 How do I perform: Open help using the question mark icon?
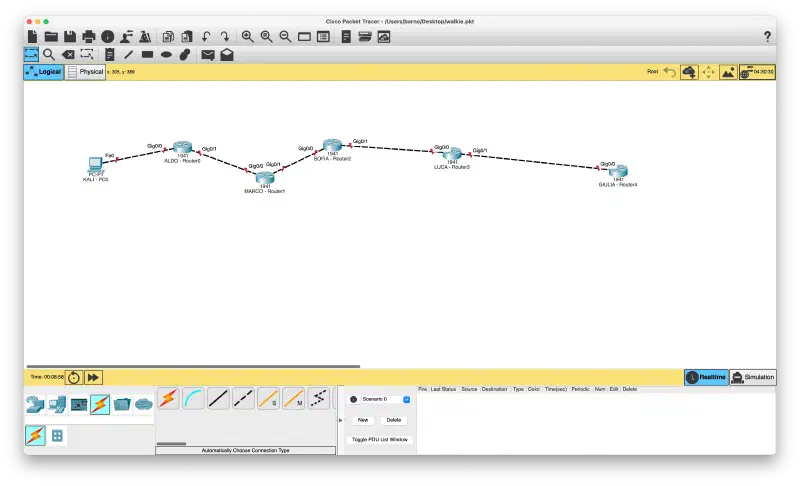767,36
